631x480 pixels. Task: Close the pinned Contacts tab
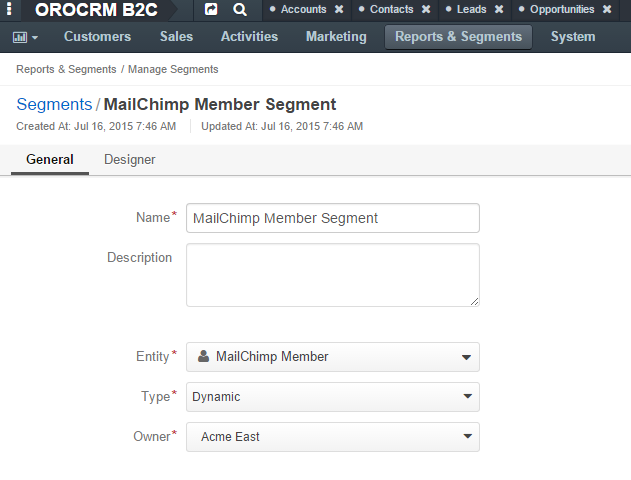click(x=426, y=9)
